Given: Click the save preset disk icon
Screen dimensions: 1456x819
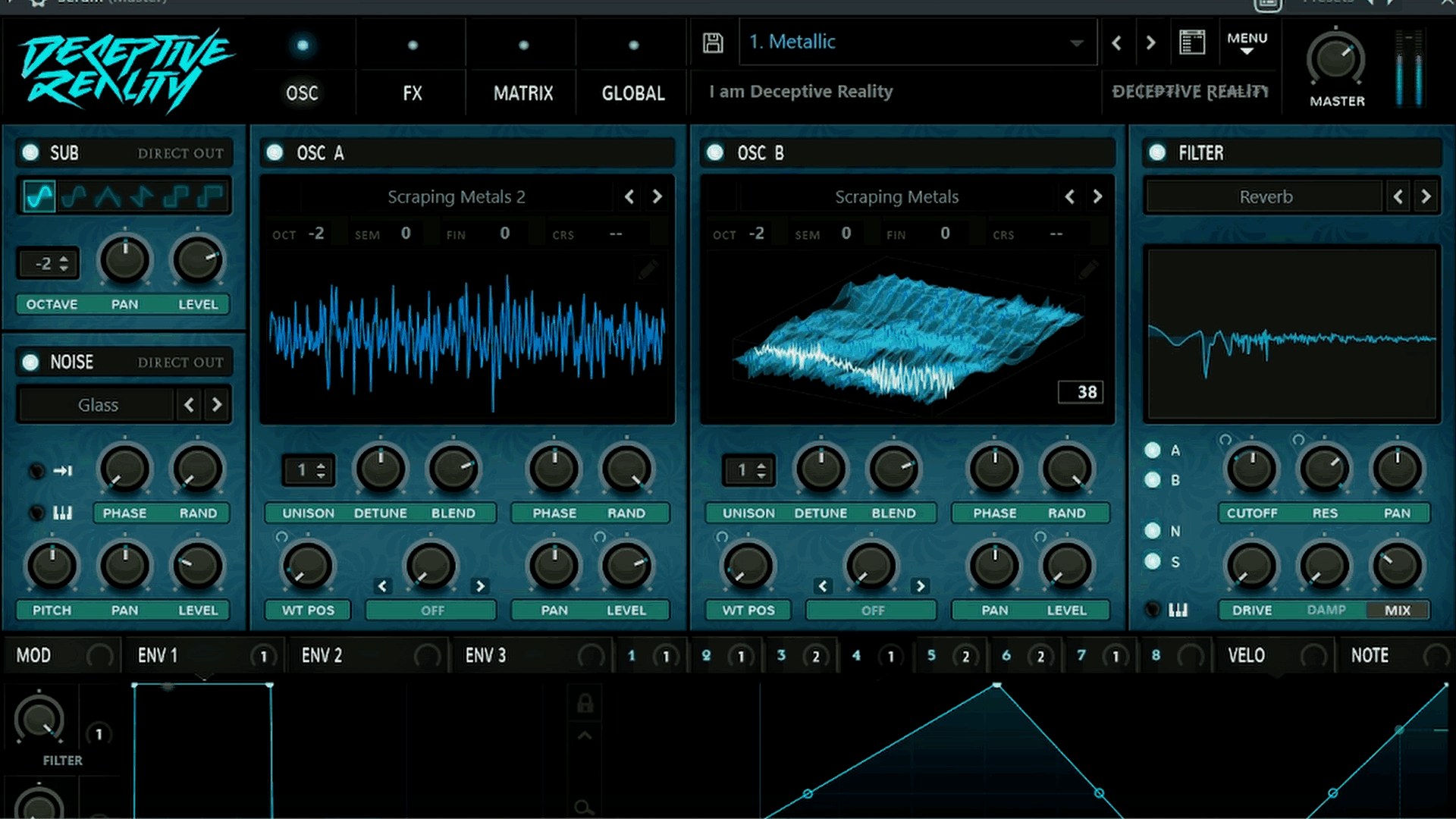Looking at the screenshot, I should (711, 42).
